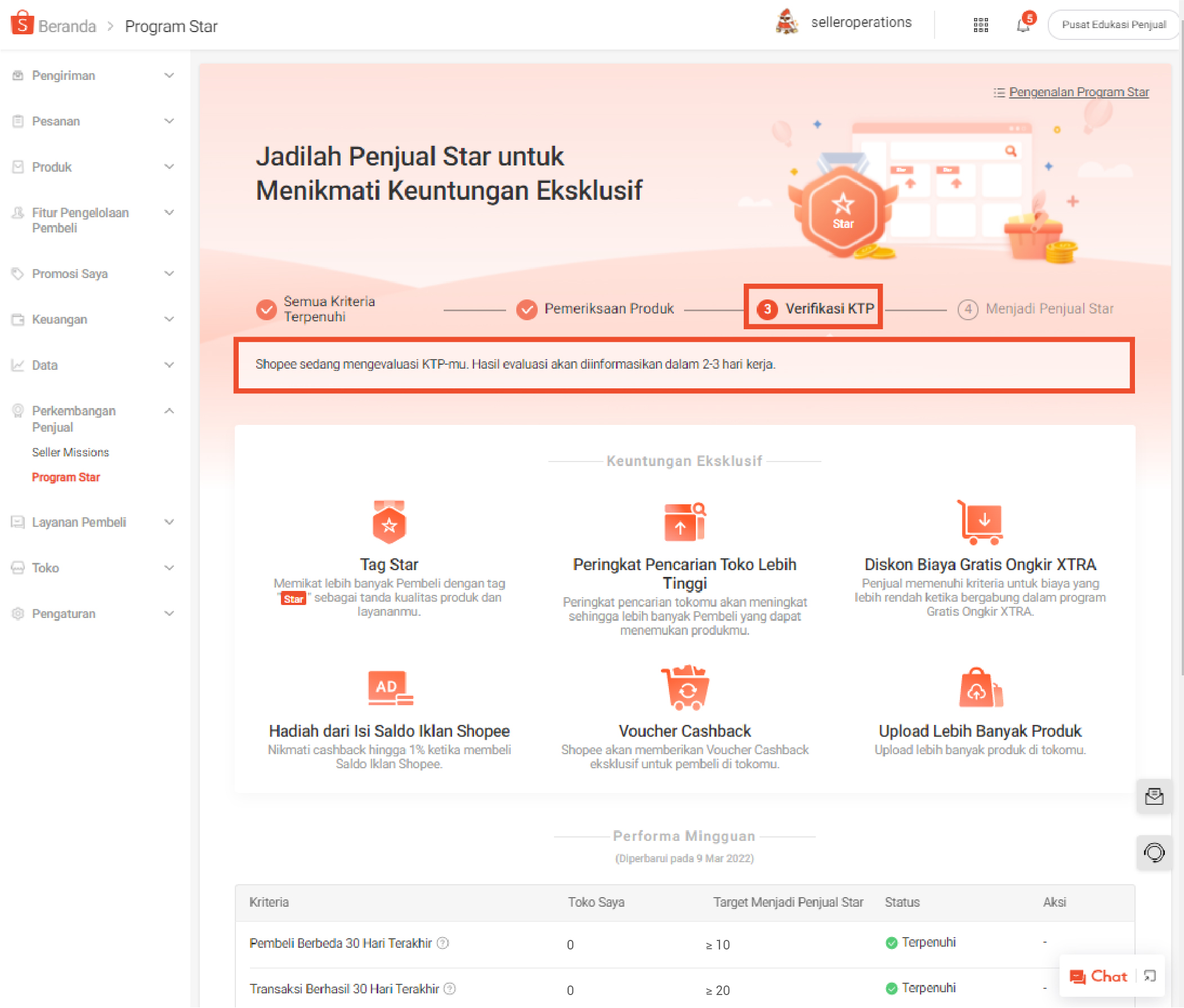Click help icon beside Pembeli Berbeda 30 Hari
This screenshot has height=1008, width=1184.
(443, 943)
